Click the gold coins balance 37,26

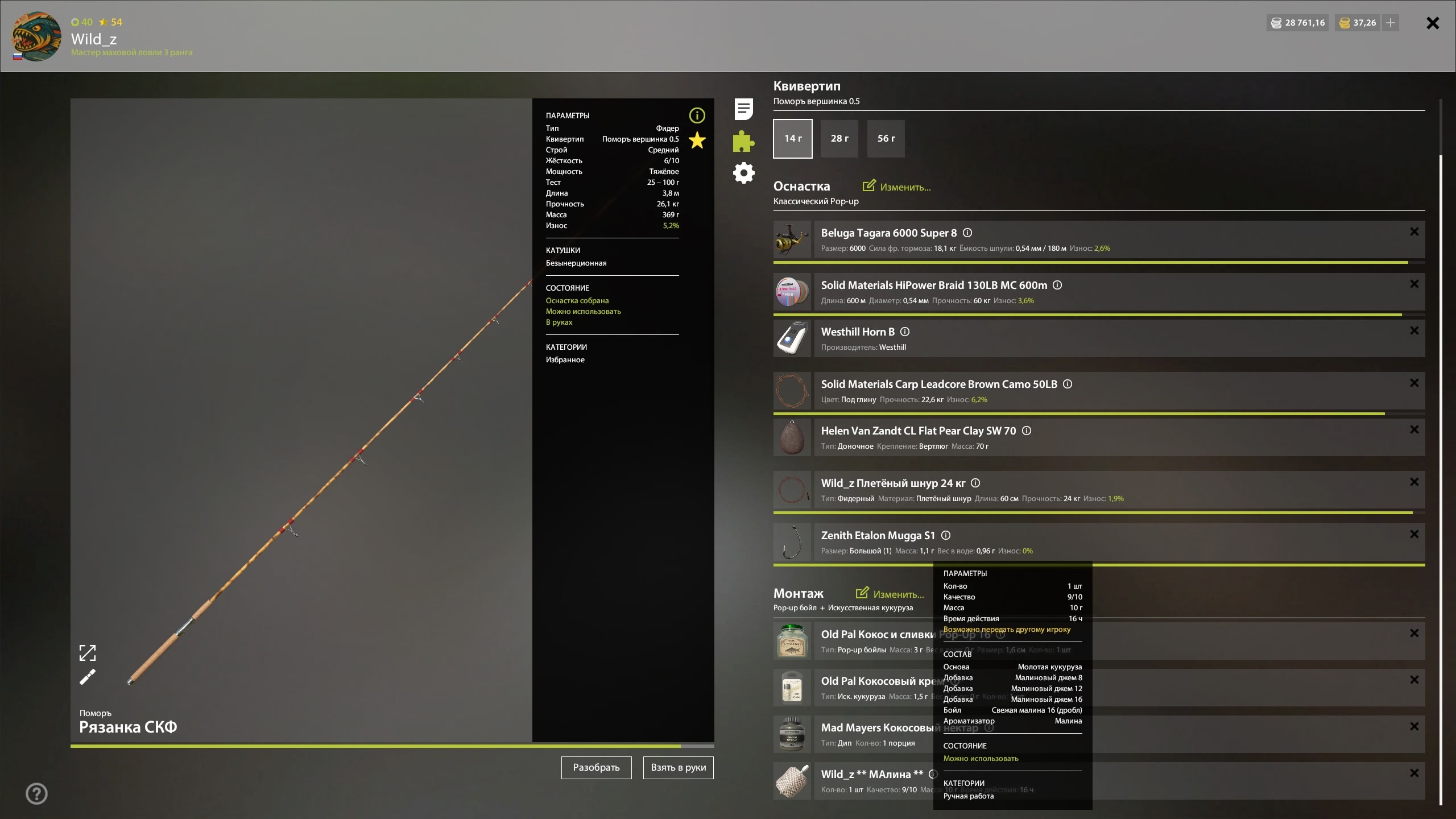(x=1358, y=23)
